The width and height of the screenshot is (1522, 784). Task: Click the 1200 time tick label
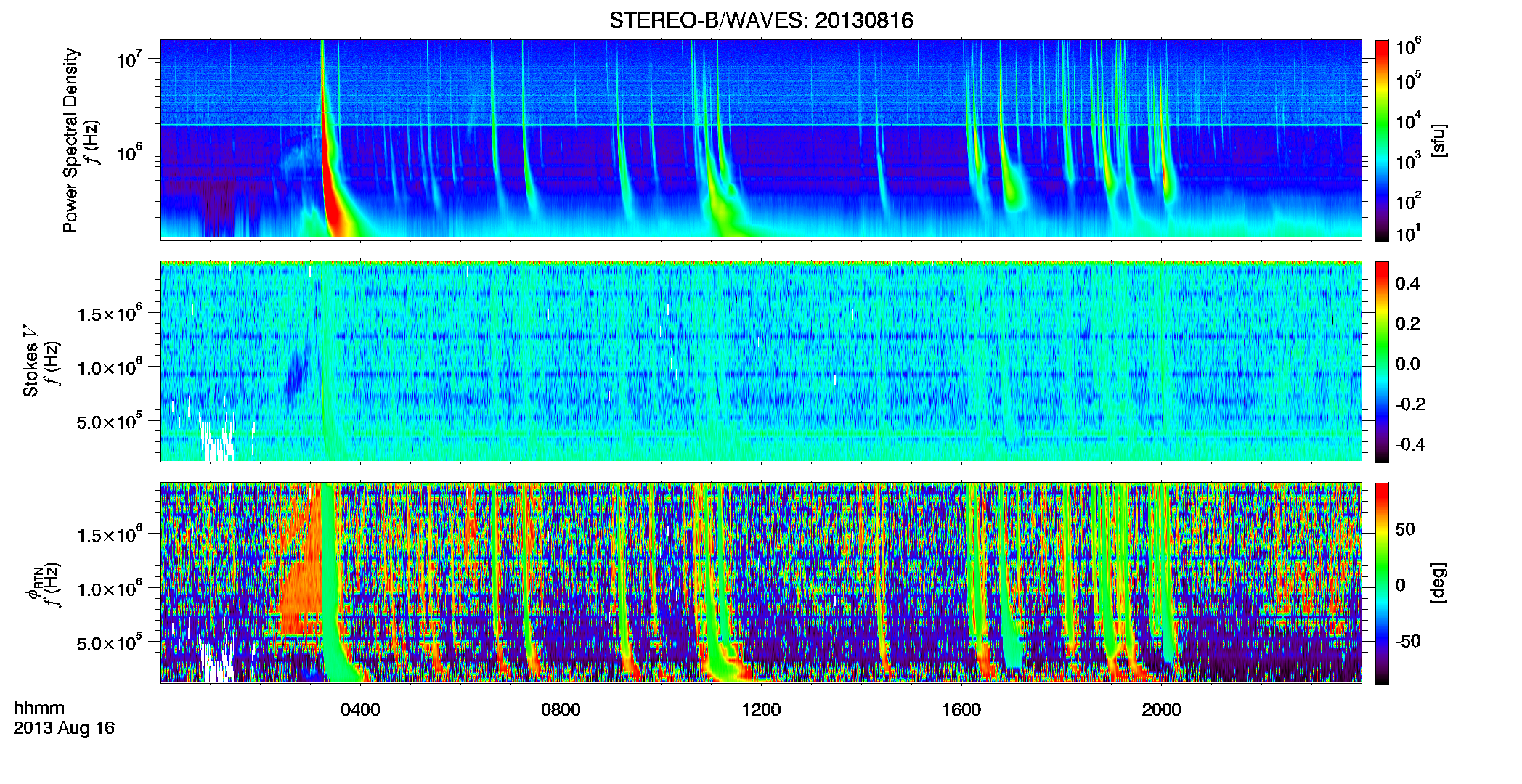[x=761, y=710]
